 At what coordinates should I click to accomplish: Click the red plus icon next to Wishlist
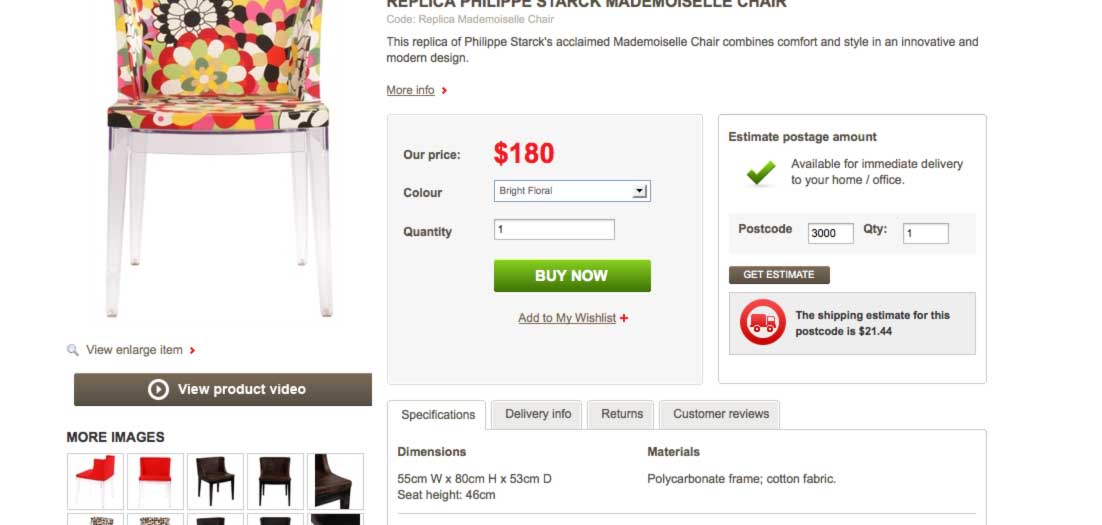pyautogui.click(x=624, y=318)
